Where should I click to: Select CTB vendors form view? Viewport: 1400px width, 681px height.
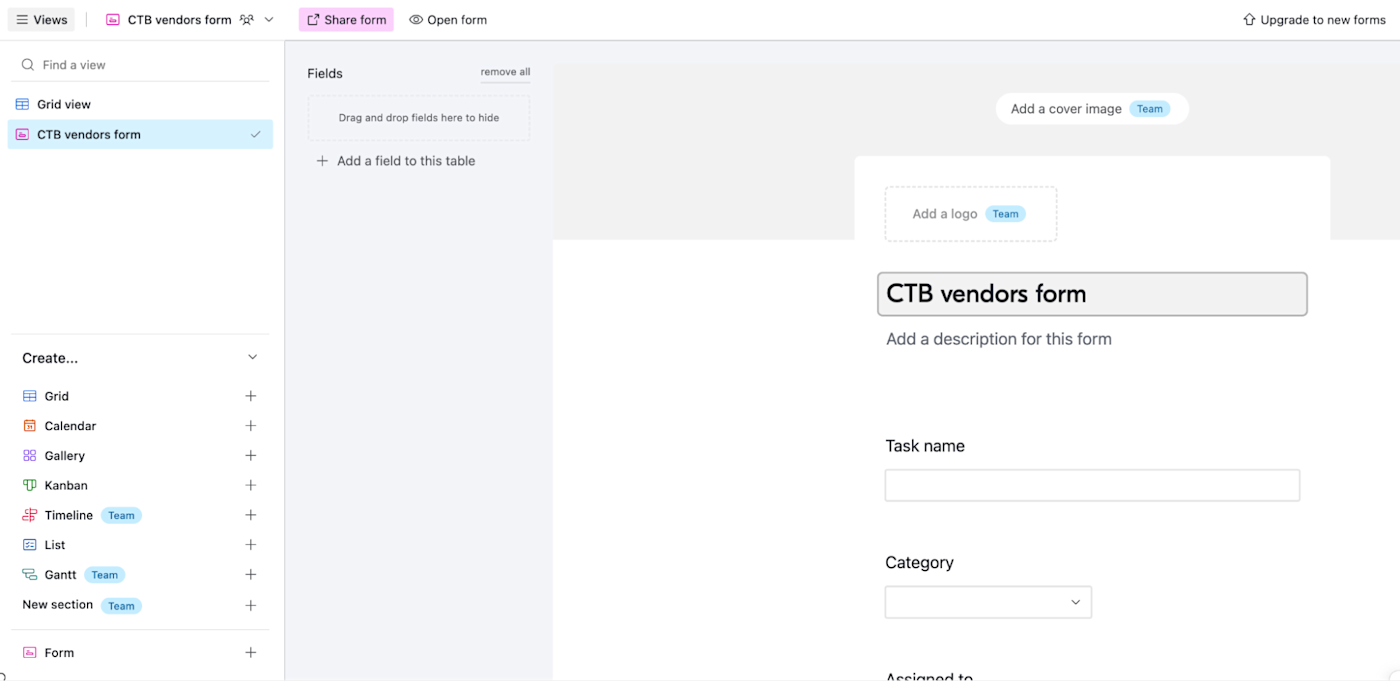pos(140,134)
